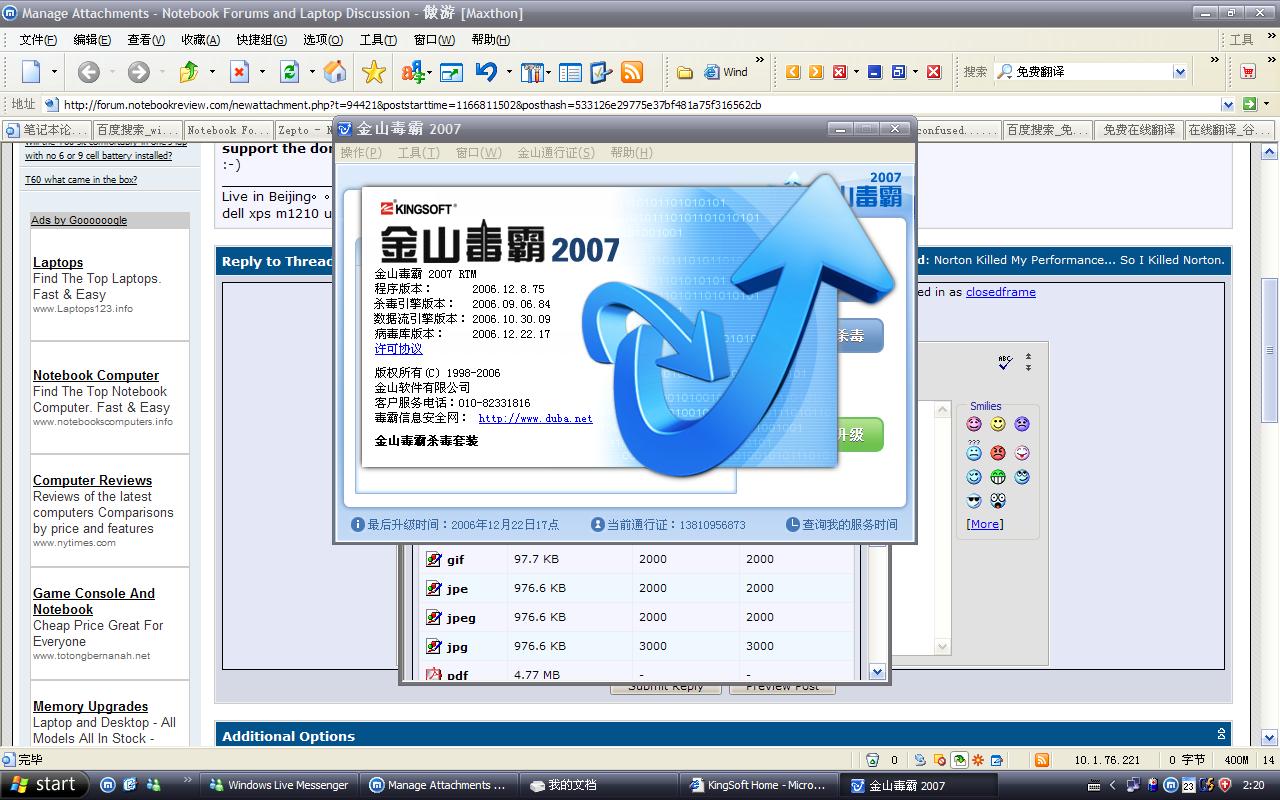Switch to KingSoft Home taskbar item

pyautogui.click(x=758, y=785)
